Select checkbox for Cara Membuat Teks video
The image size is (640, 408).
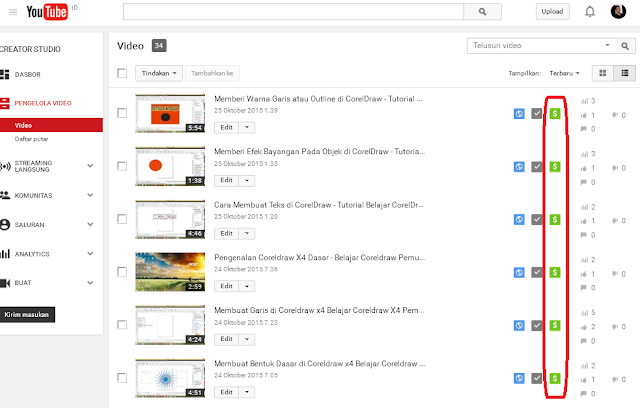pyautogui.click(x=122, y=219)
